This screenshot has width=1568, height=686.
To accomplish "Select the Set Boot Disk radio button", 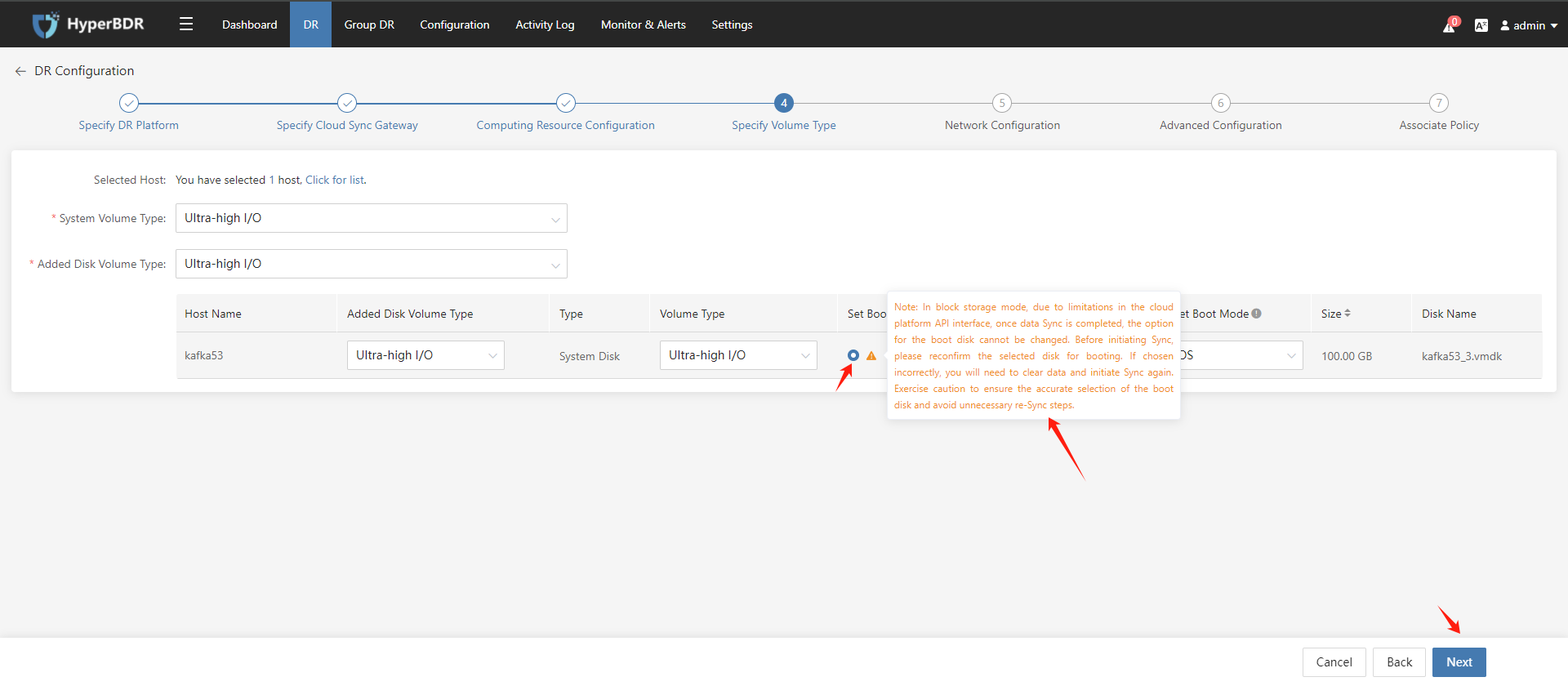I will (853, 355).
